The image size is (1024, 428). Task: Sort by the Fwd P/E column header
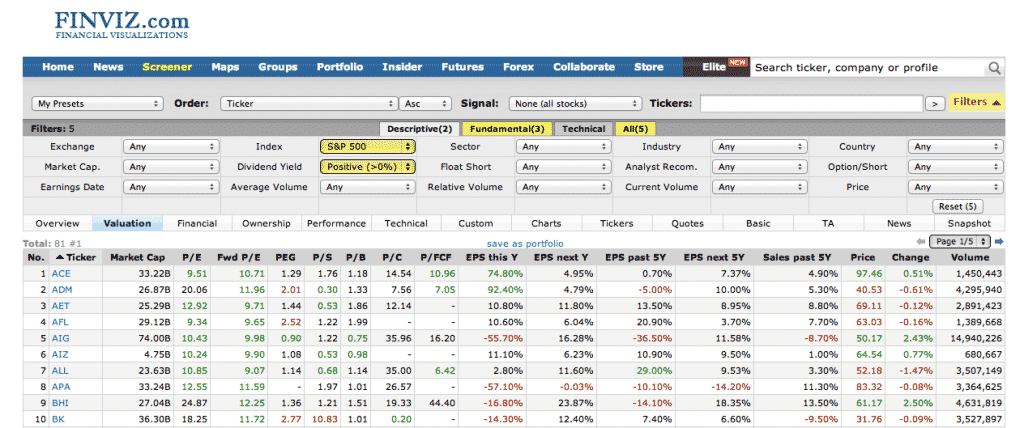(240, 257)
